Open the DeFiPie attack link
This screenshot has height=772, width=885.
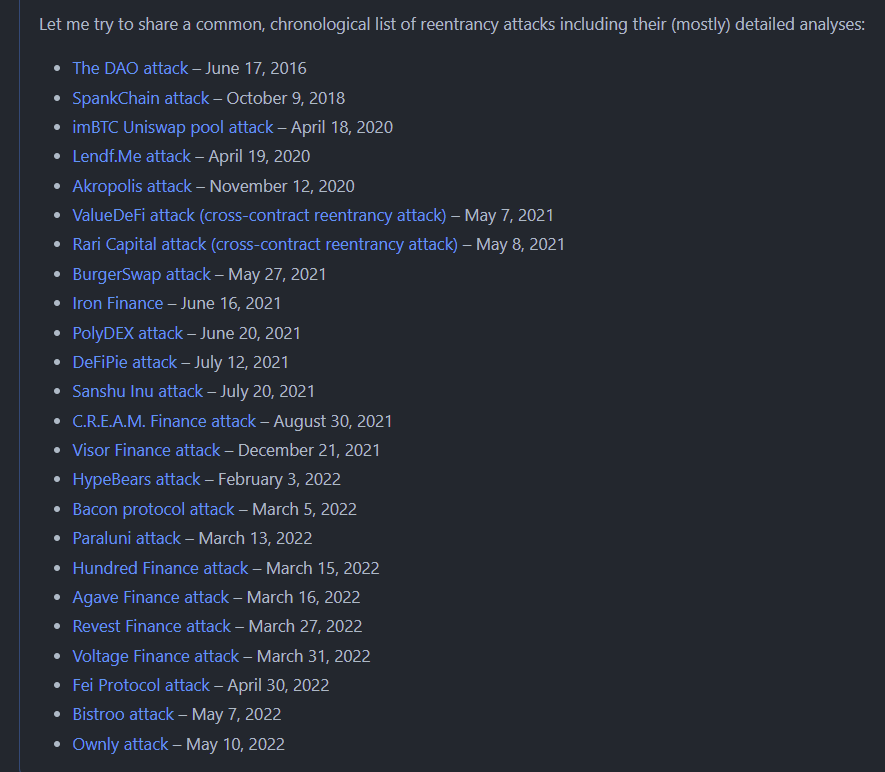(x=124, y=361)
